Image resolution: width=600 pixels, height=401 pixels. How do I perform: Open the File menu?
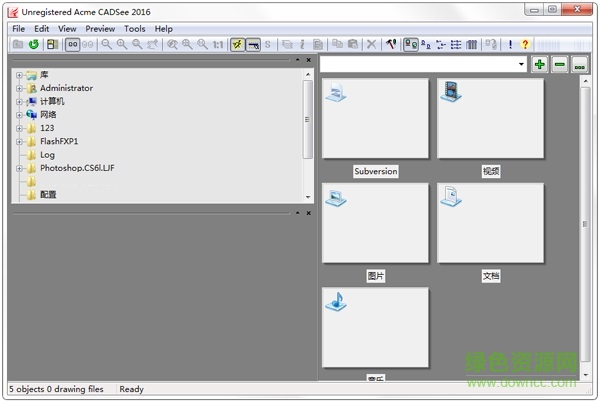point(18,29)
